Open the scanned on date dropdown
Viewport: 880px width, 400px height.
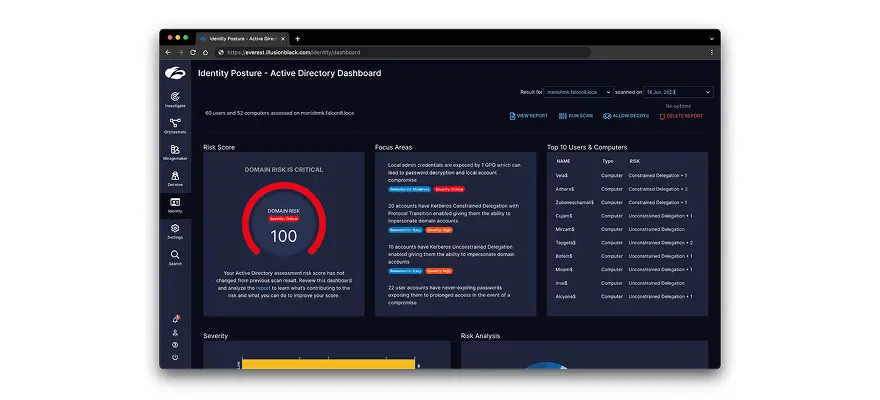point(678,92)
